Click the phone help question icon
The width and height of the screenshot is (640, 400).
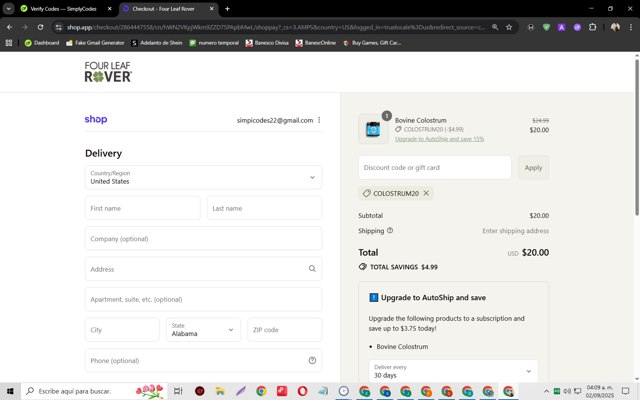[312, 360]
